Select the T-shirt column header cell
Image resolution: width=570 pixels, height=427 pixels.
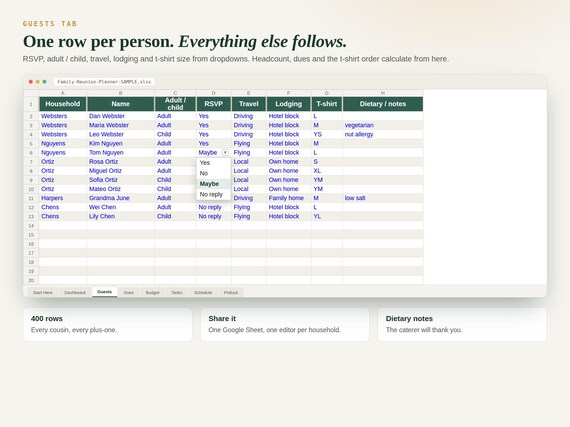pos(326,104)
